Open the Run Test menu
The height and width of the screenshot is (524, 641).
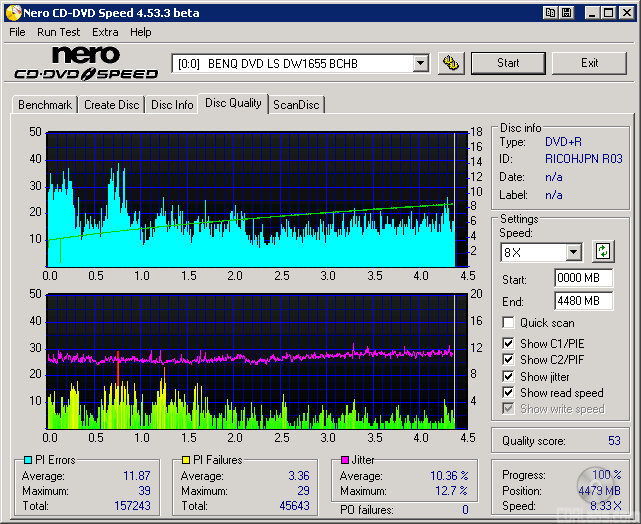(x=59, y=32)
